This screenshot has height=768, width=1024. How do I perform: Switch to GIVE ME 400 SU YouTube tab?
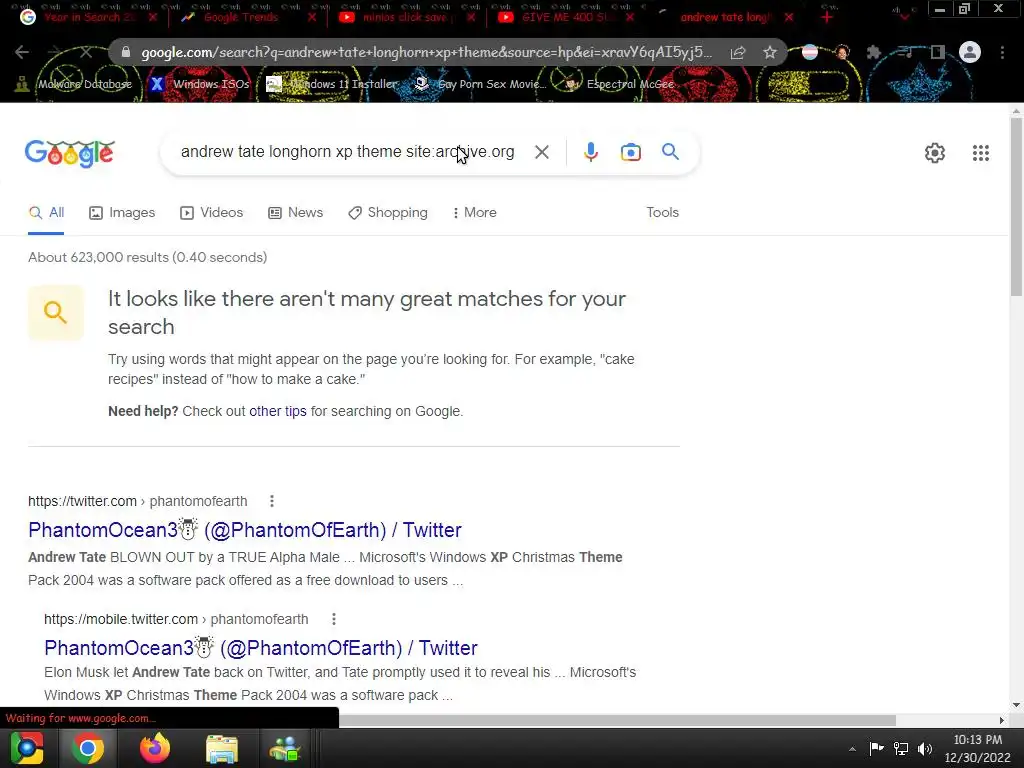(560, 17)
